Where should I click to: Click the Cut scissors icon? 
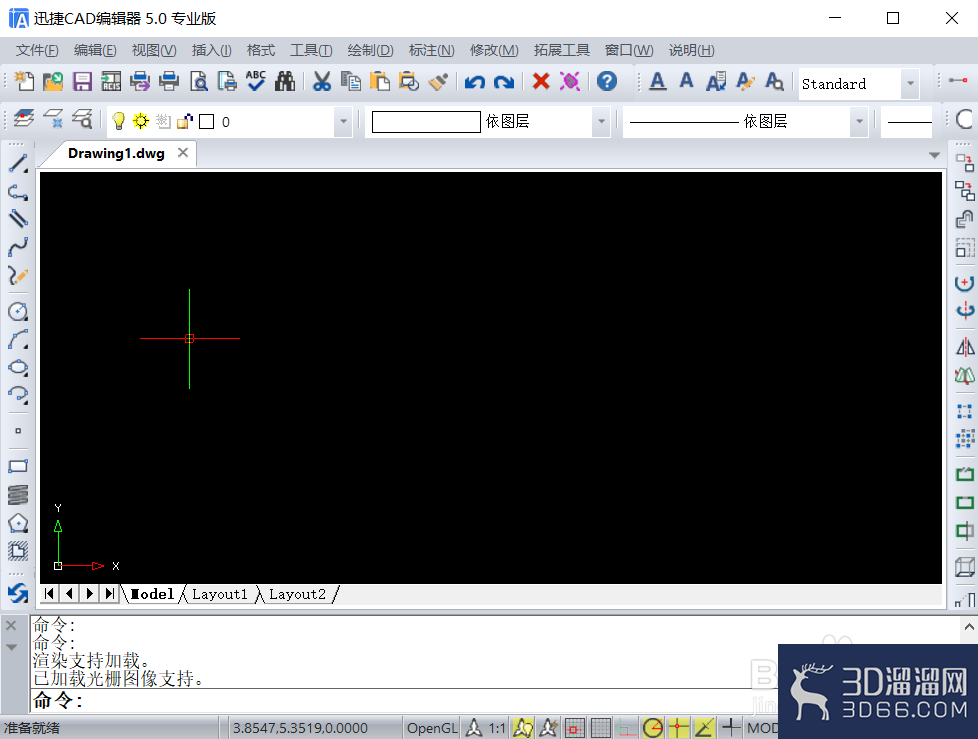[322, 82]
